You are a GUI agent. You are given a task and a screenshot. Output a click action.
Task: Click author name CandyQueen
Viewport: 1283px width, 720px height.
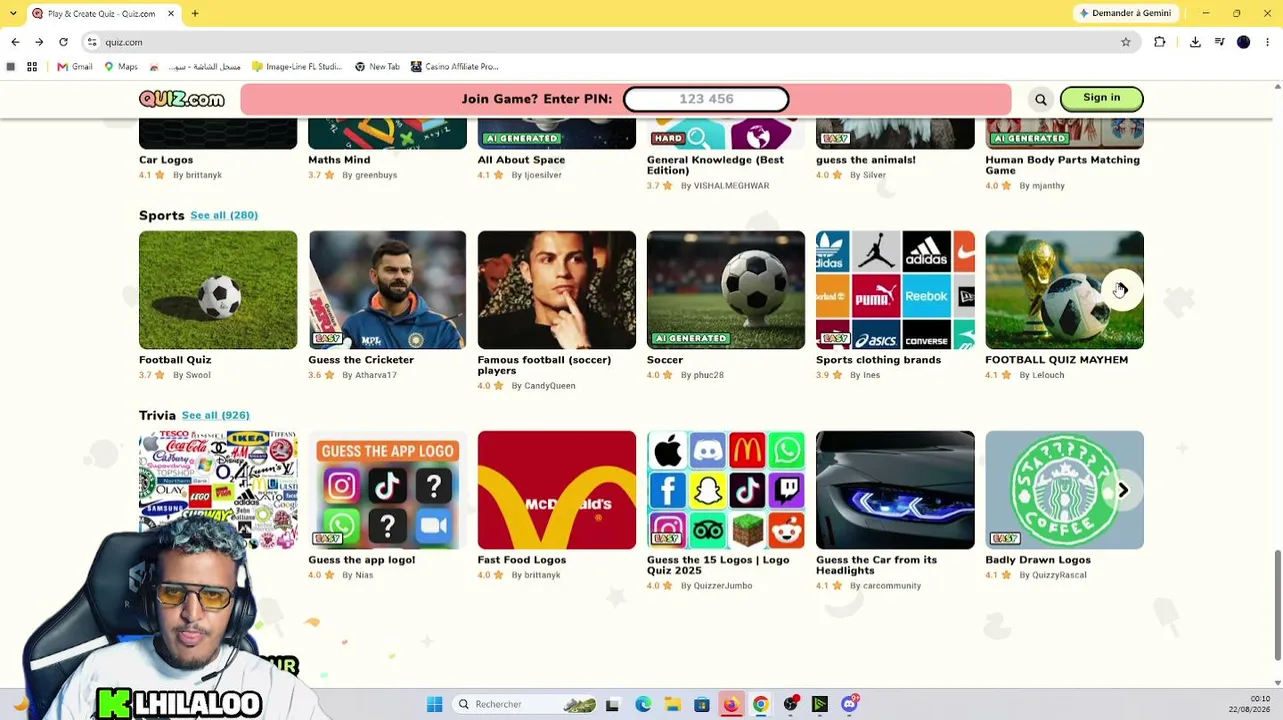click(x=549, y=386)
